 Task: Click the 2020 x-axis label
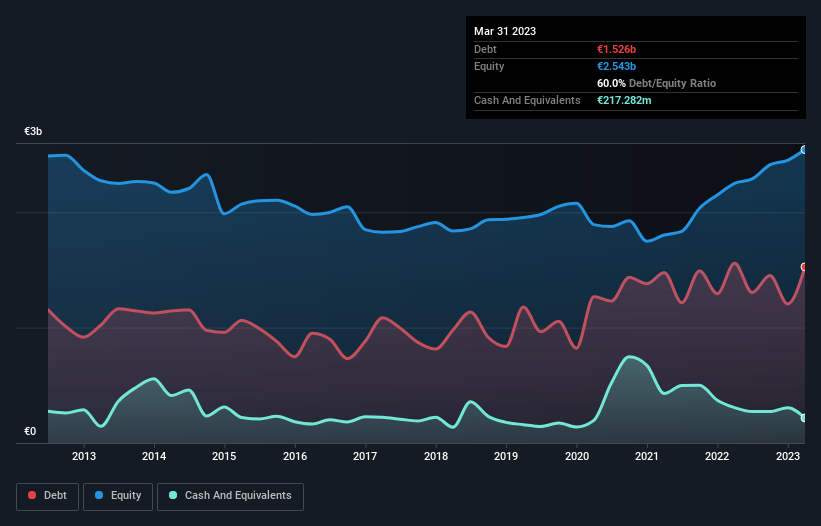point(576,456)
